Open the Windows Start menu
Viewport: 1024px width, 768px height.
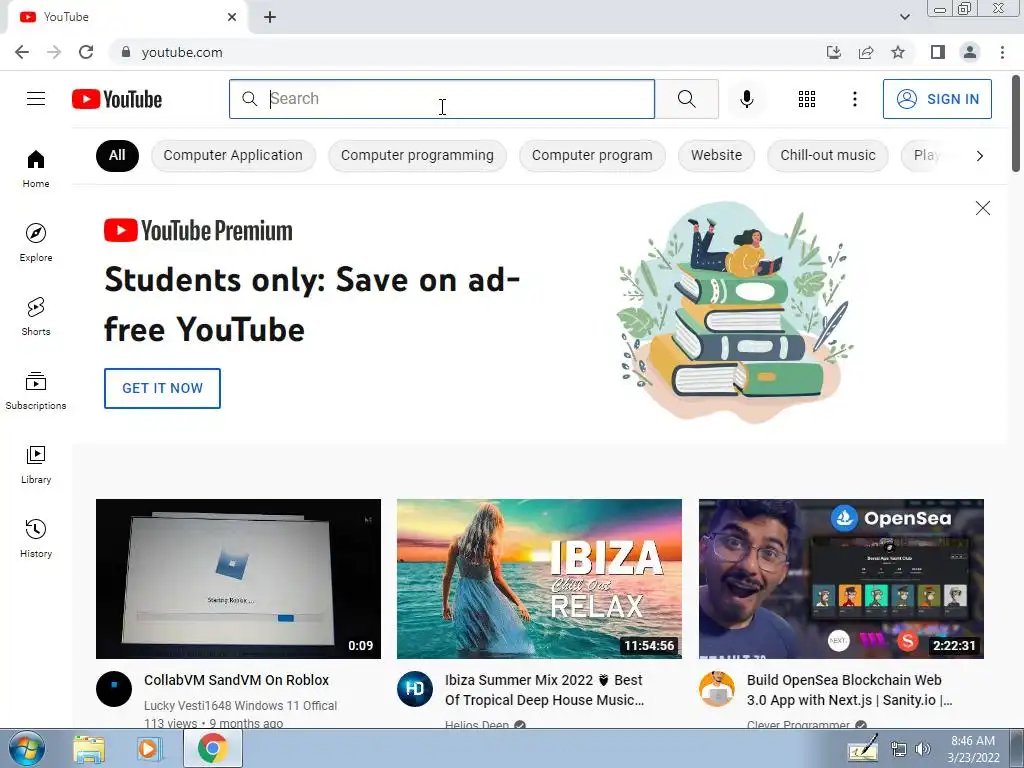[27, 748]
